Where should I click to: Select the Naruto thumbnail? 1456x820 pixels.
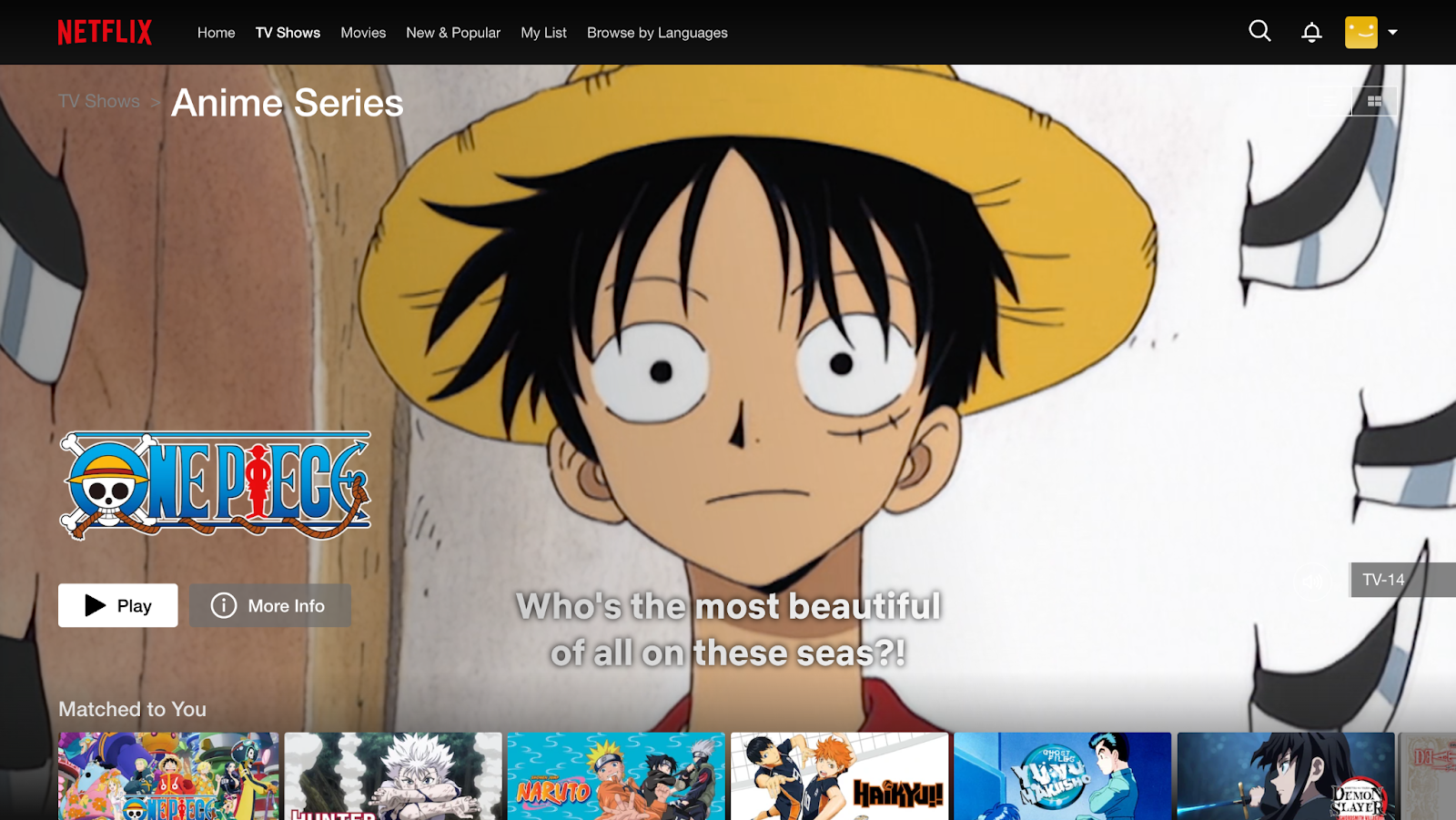pos(616,776)
